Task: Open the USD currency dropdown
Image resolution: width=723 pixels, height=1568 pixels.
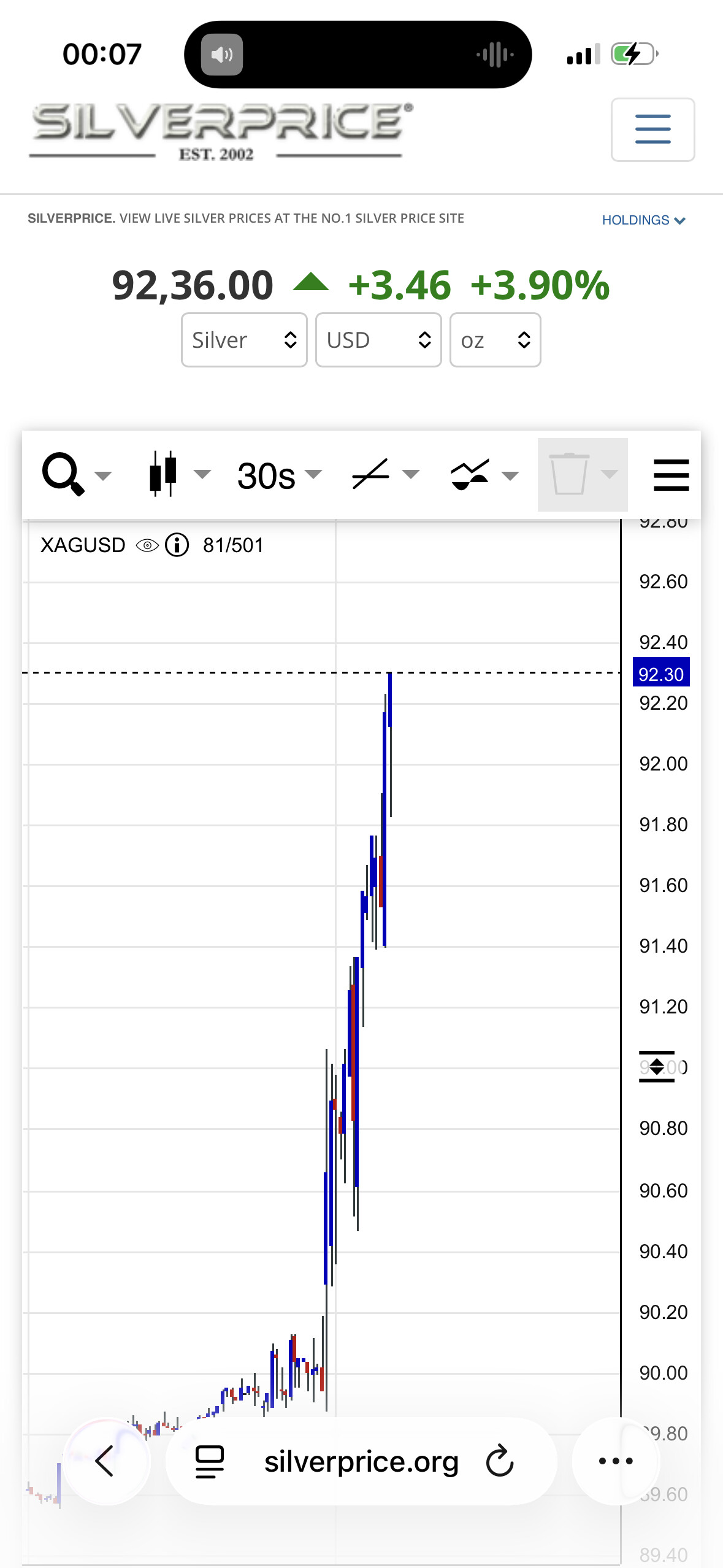Action: click(378, 340)
